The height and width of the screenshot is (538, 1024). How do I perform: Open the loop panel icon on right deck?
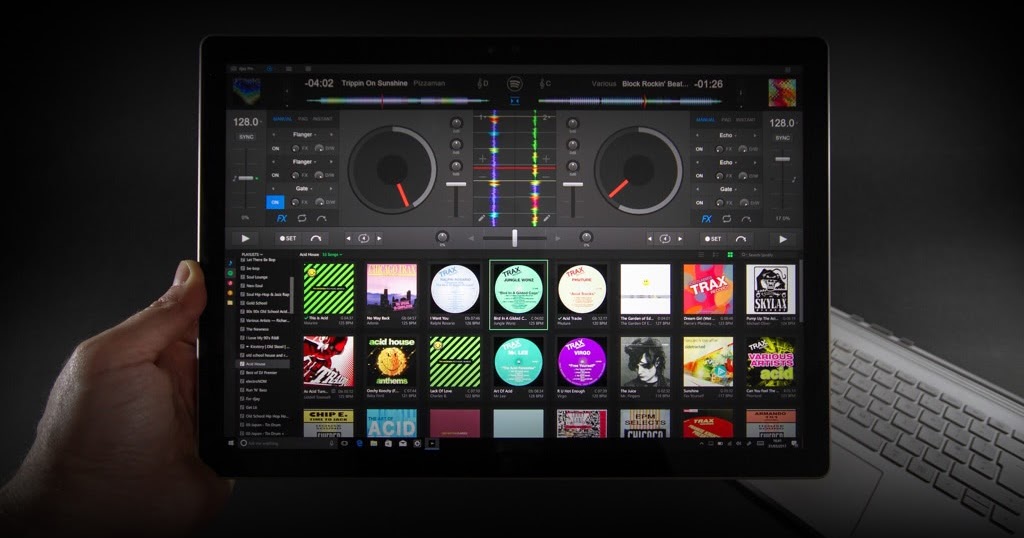pyautogui.click(x=727, y=219)
